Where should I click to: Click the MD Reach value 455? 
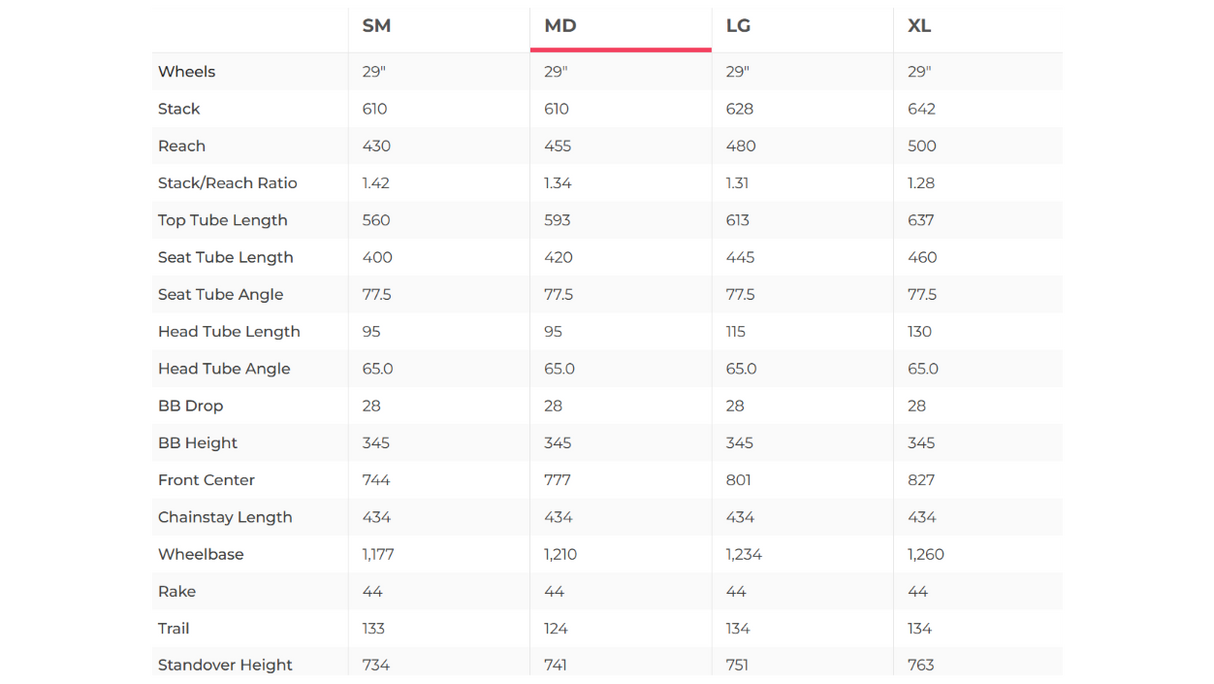click(x=557, y=146)
